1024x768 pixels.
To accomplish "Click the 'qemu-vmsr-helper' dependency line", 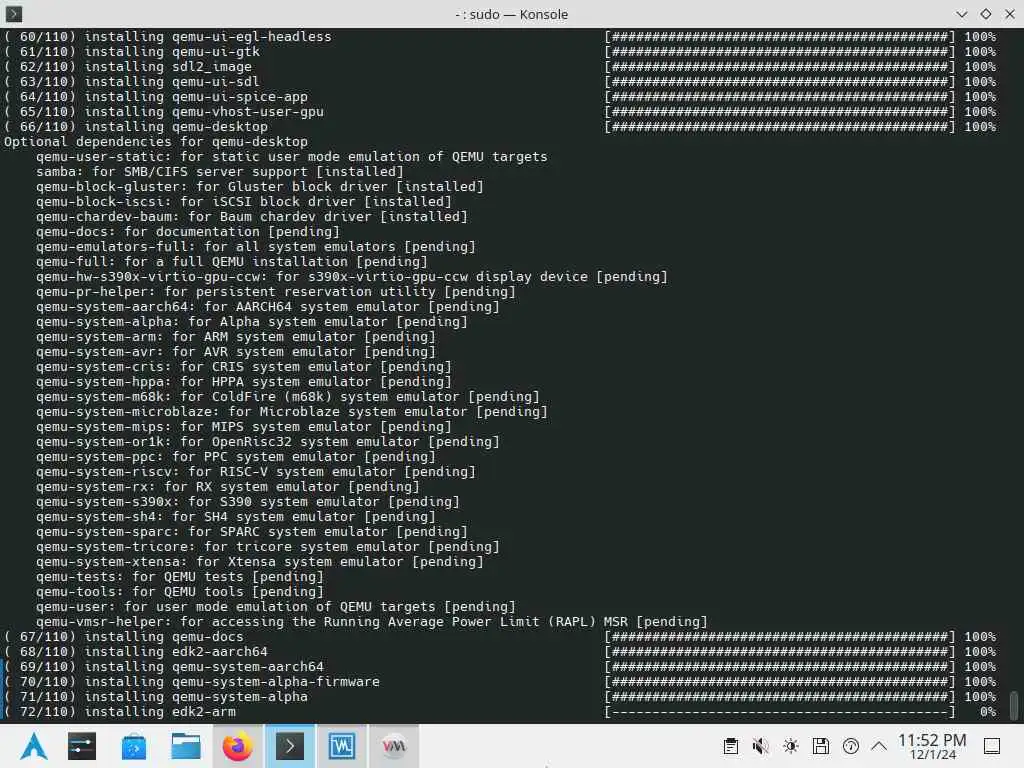I will click(x=372, y=622).
